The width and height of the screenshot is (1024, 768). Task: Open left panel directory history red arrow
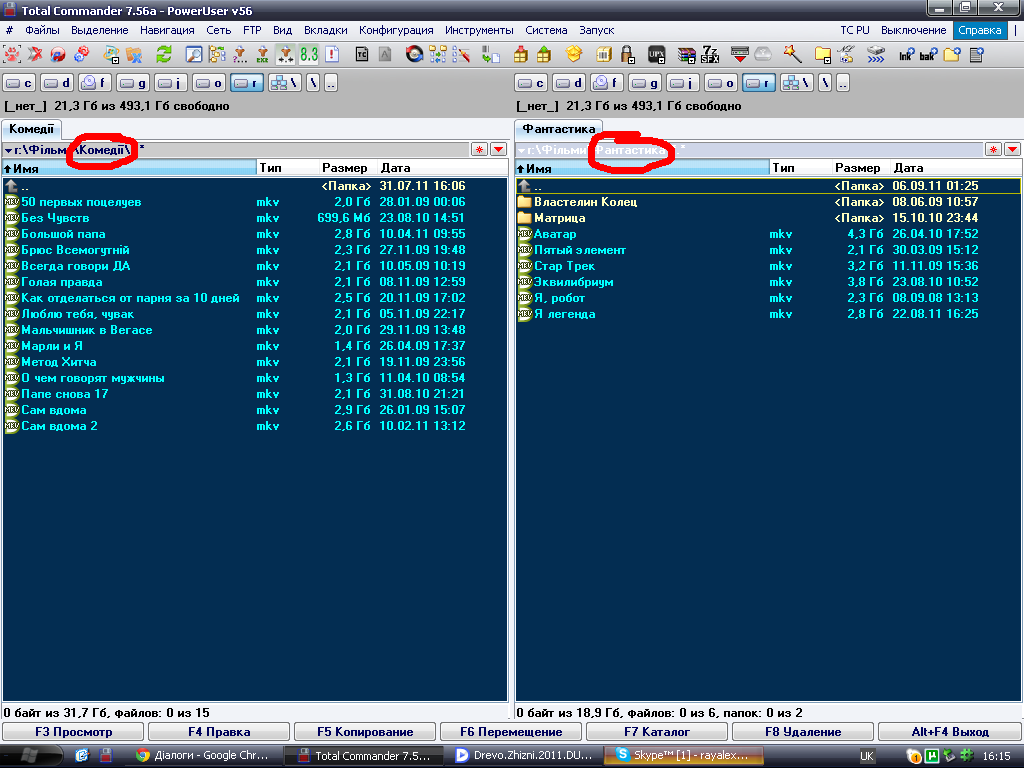pyautogui.click(x=499, y=150)
